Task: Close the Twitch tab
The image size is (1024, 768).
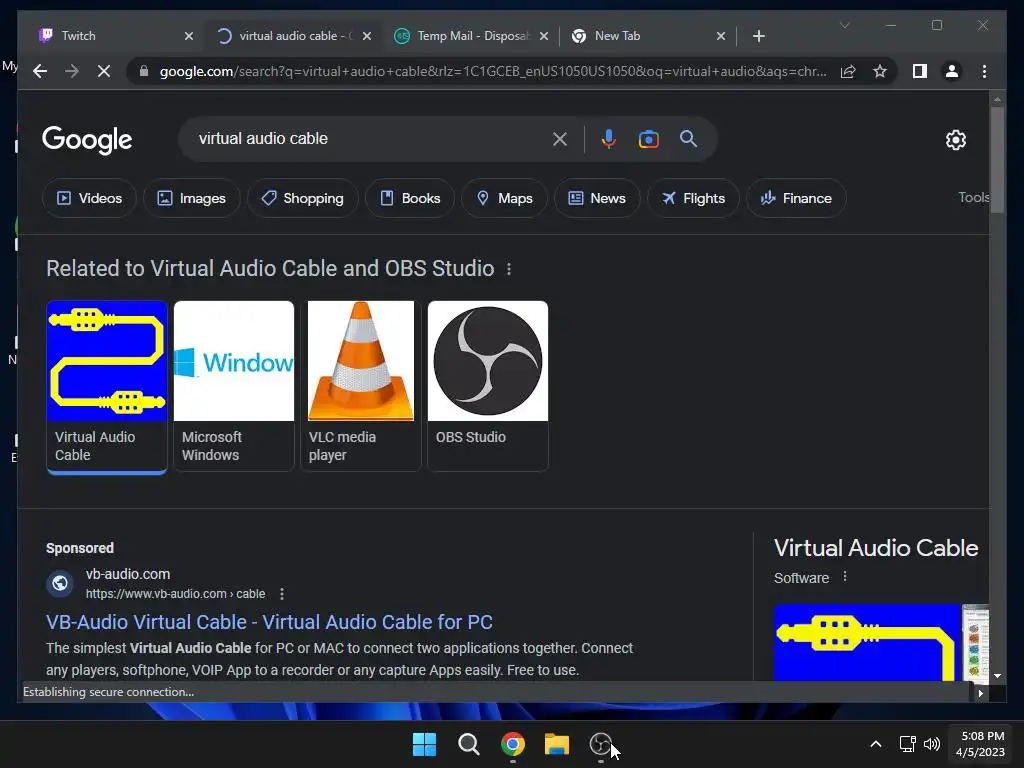Action: tap(189, 36)
